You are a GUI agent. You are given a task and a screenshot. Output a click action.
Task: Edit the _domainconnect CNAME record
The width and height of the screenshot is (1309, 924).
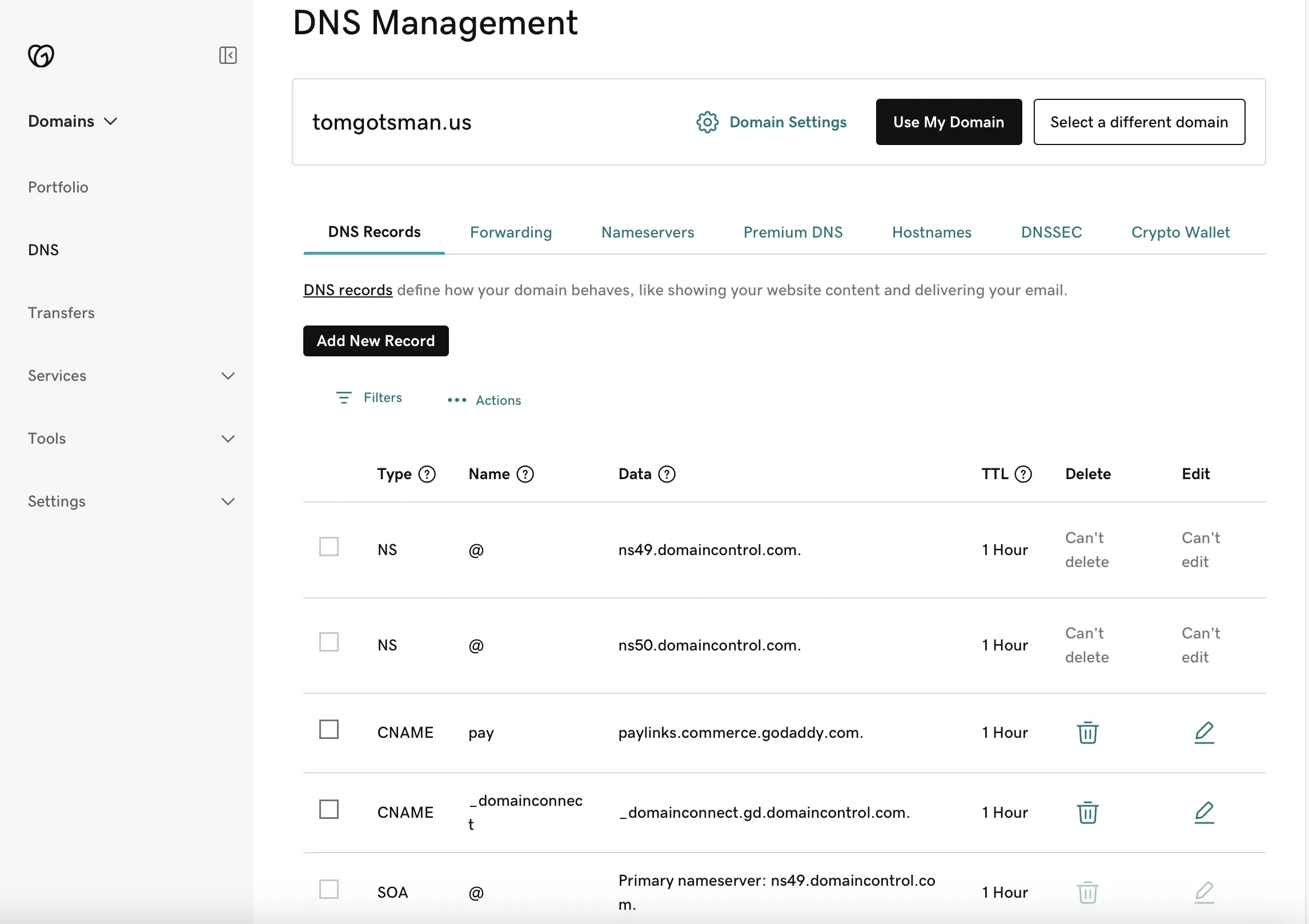click(1204, 813)
